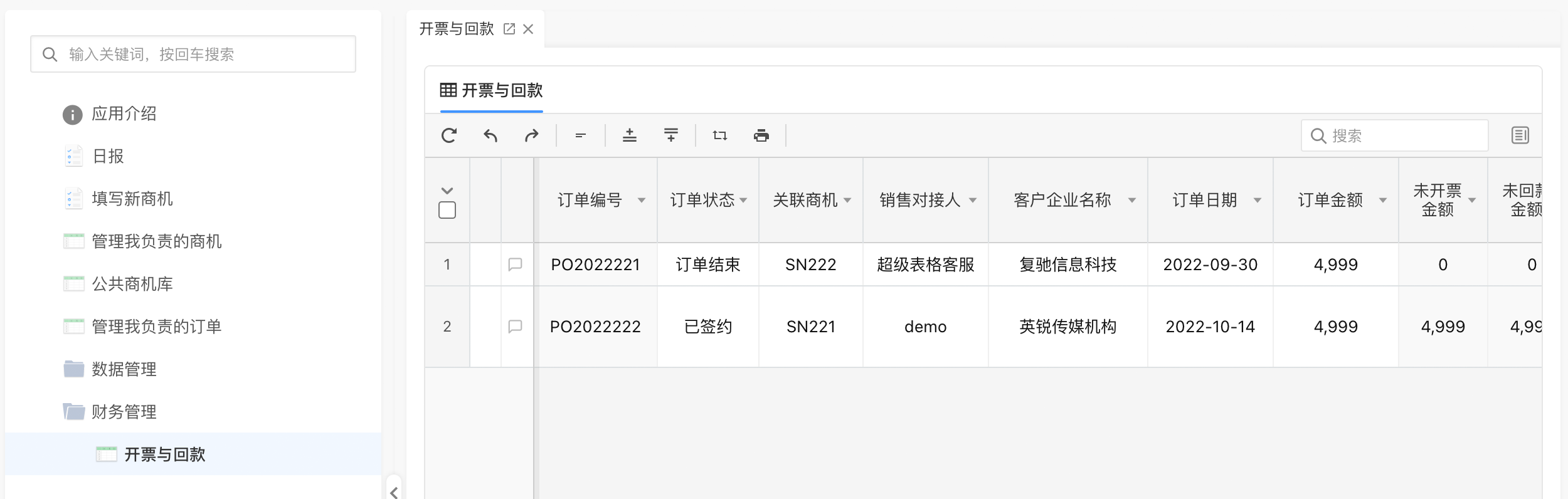Select 管理我负责的订单 in sidebar
The height and width of the screenshot is (499, 1568).
[156, 327]
